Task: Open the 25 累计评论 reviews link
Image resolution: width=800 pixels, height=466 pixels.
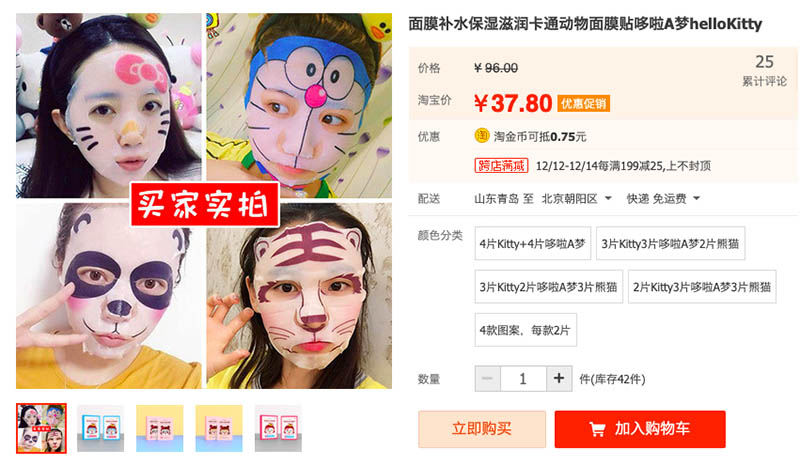Action: pyautogui.click(x=764, y=70)
